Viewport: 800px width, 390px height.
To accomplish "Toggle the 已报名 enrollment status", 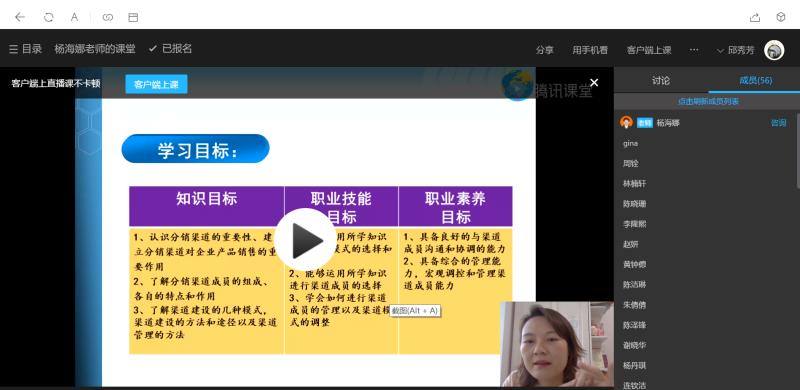I will coord(170,48).
